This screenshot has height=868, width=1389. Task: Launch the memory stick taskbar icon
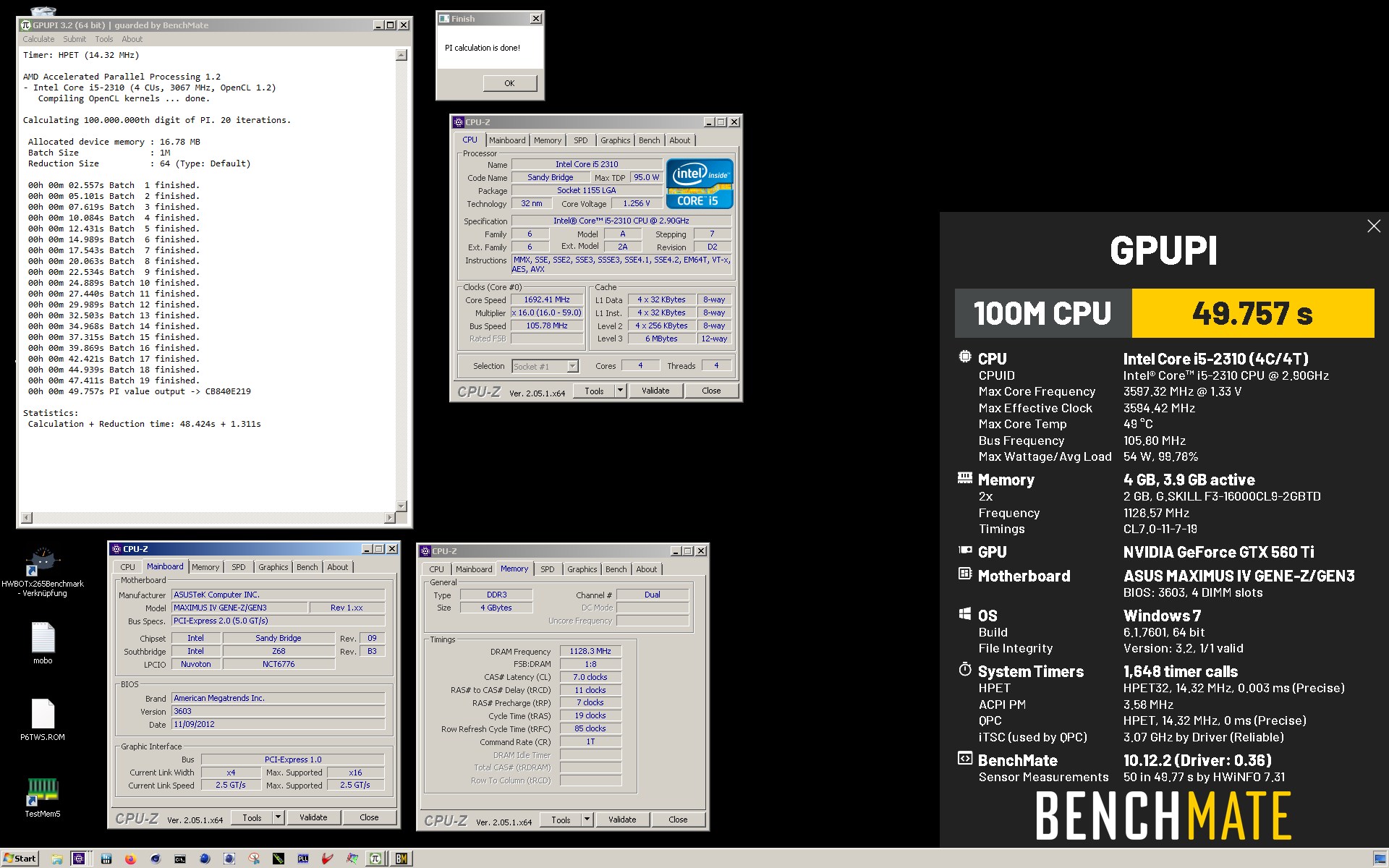click(x=279, y=859)
